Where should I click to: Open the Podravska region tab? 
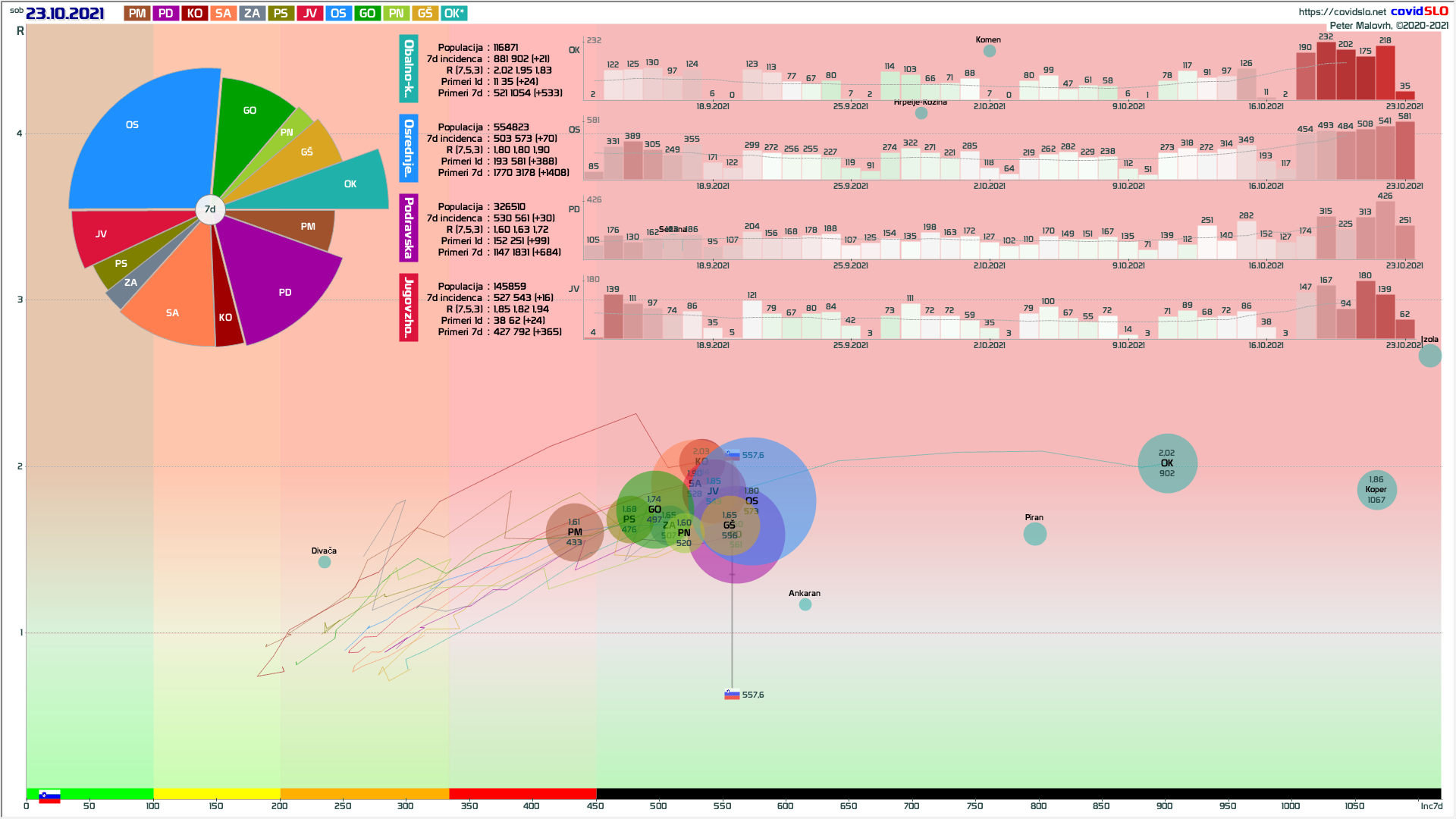409,227
